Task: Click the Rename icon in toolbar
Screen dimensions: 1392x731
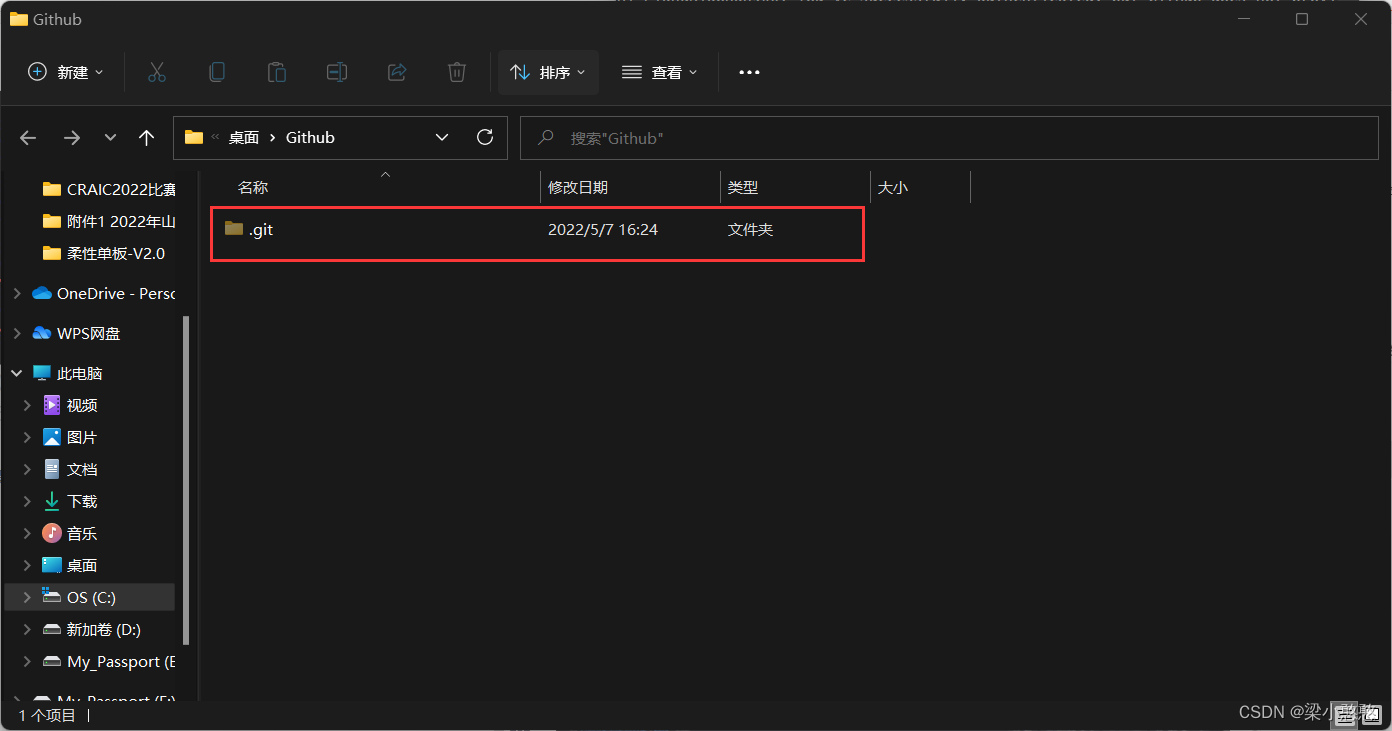Action: point(337,72)
